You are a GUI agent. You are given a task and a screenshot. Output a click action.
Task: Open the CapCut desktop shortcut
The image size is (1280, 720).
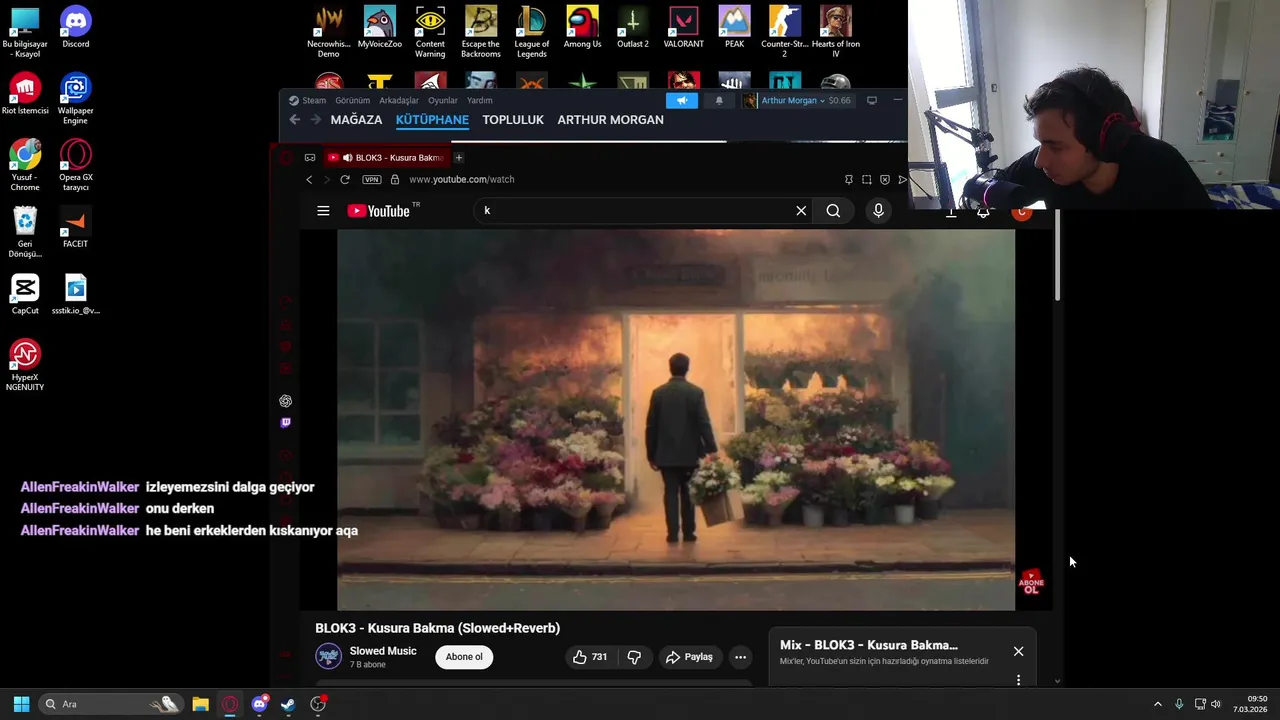(x=25, y=294)
